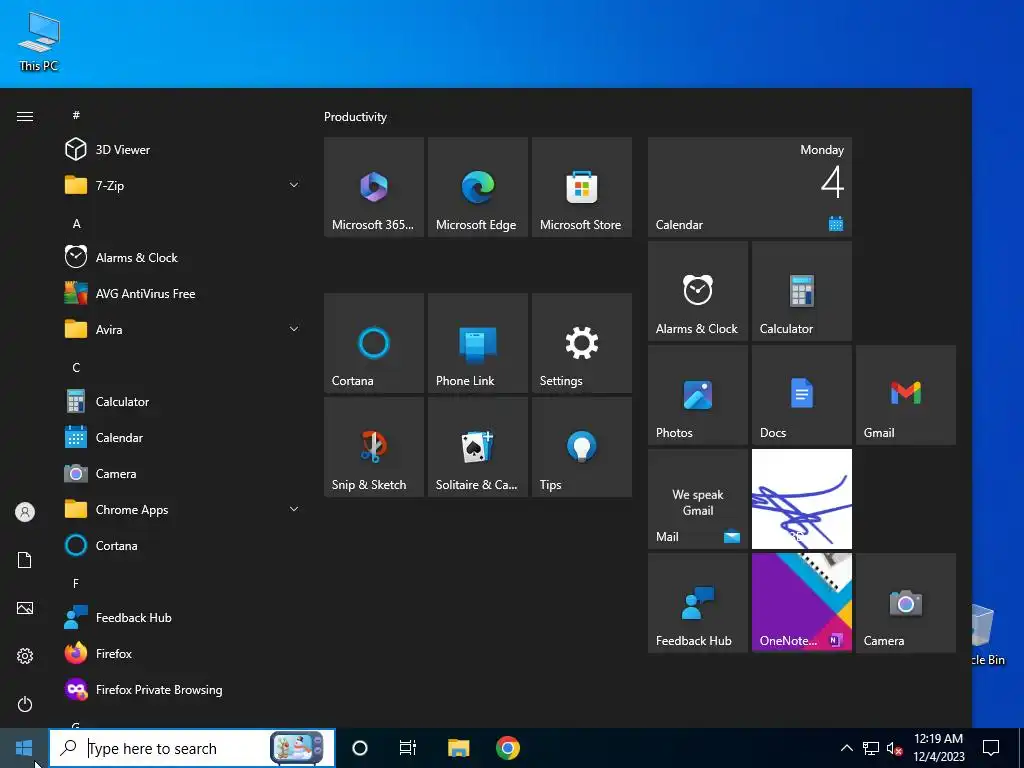Open the Alarms & Clock tile
The width and height of the screenshot is (1024, 768).
(x=697, y=291)
